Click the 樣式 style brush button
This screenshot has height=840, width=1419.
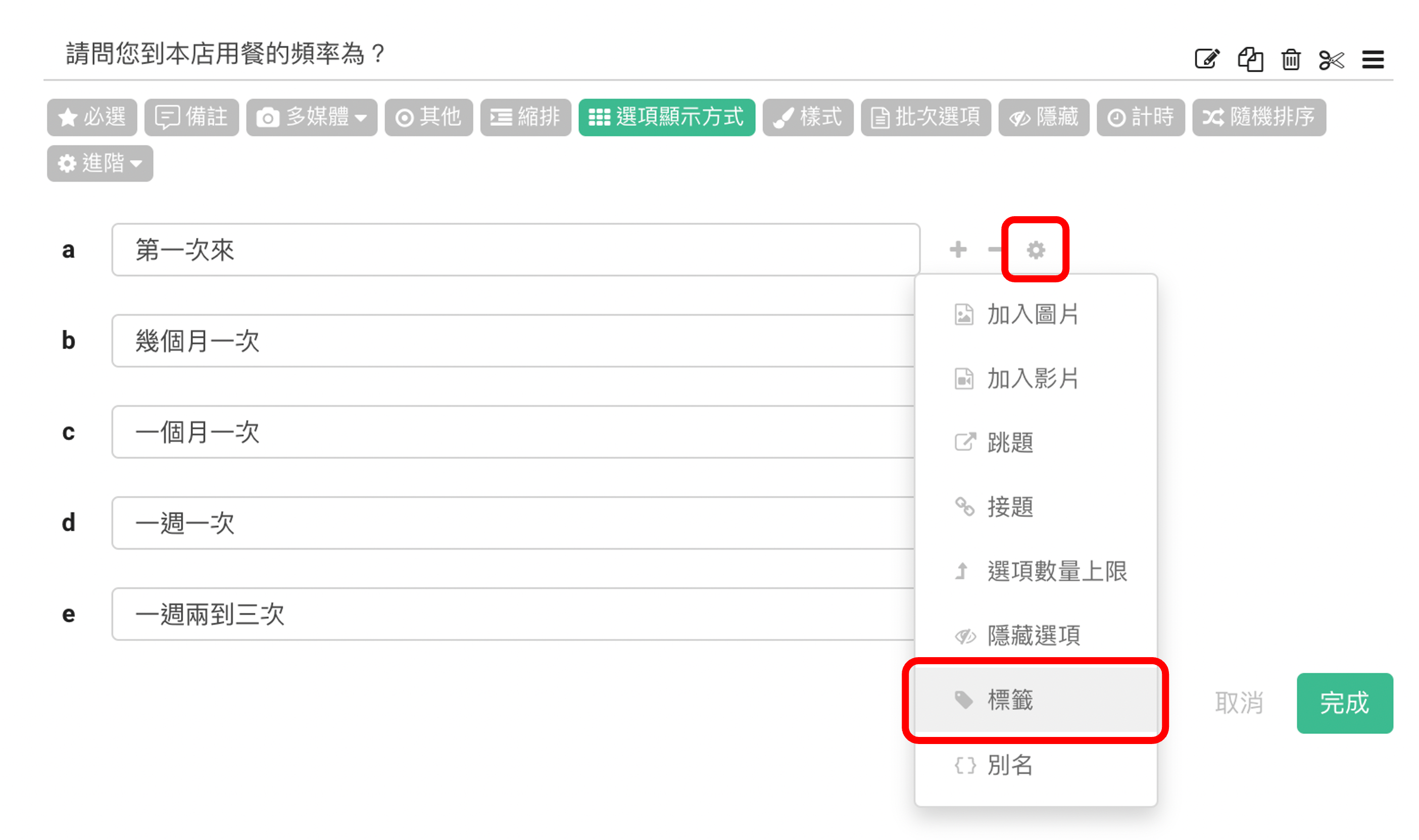(807, 117)
